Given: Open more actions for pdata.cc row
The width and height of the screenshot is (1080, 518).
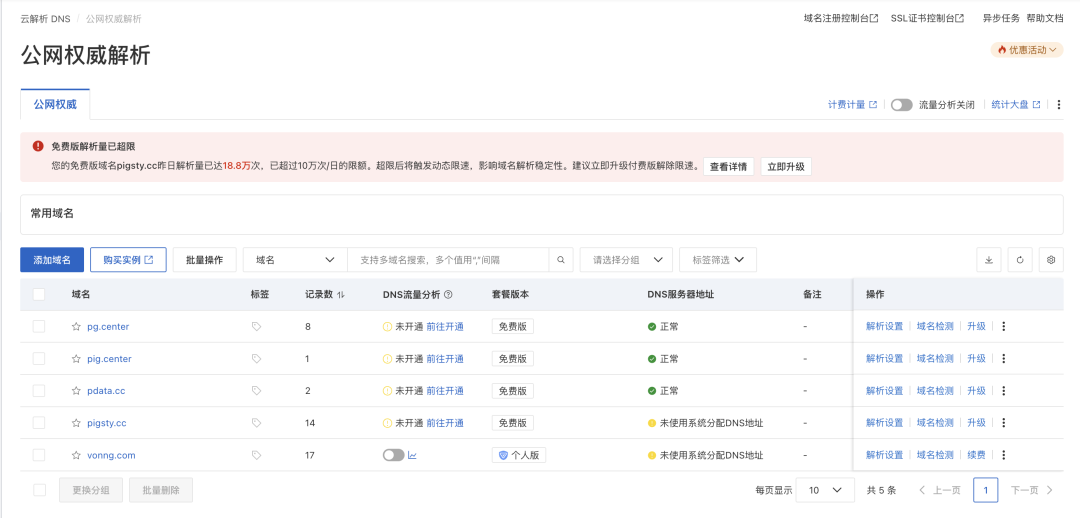Looking at the screenshot, I should pyautogui.click(x=1004, y=391).
